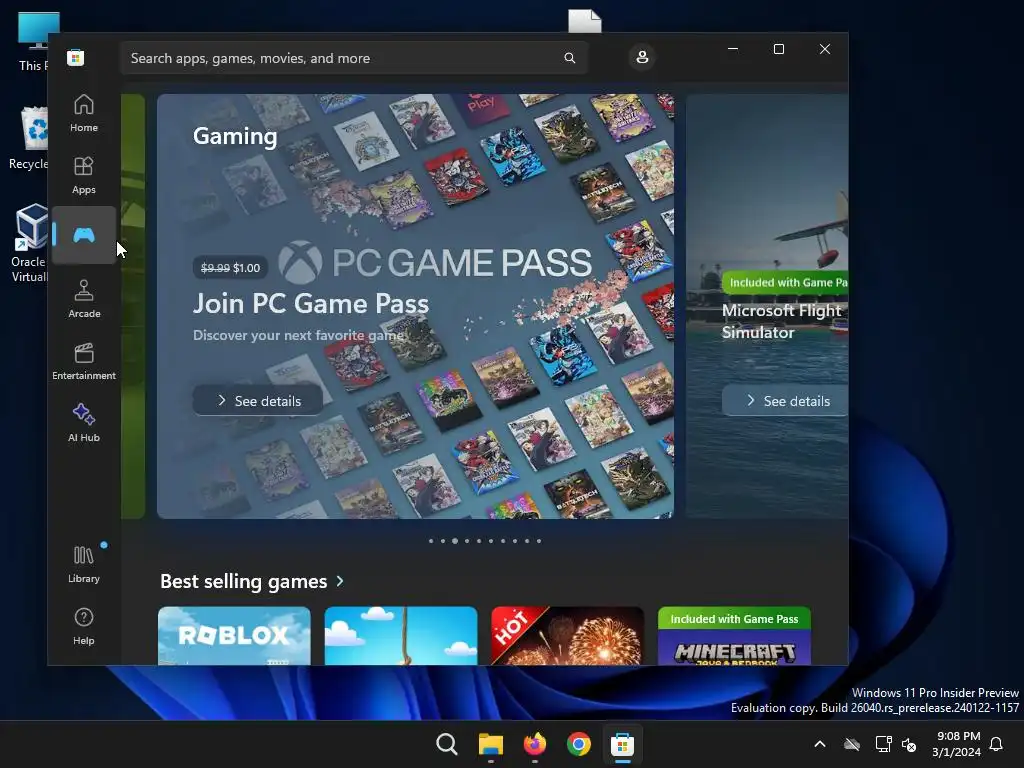Image resolution: width=1024 pixels, height=768 pixels.
Task: Open the Arcade section
Action: [84, 298]
